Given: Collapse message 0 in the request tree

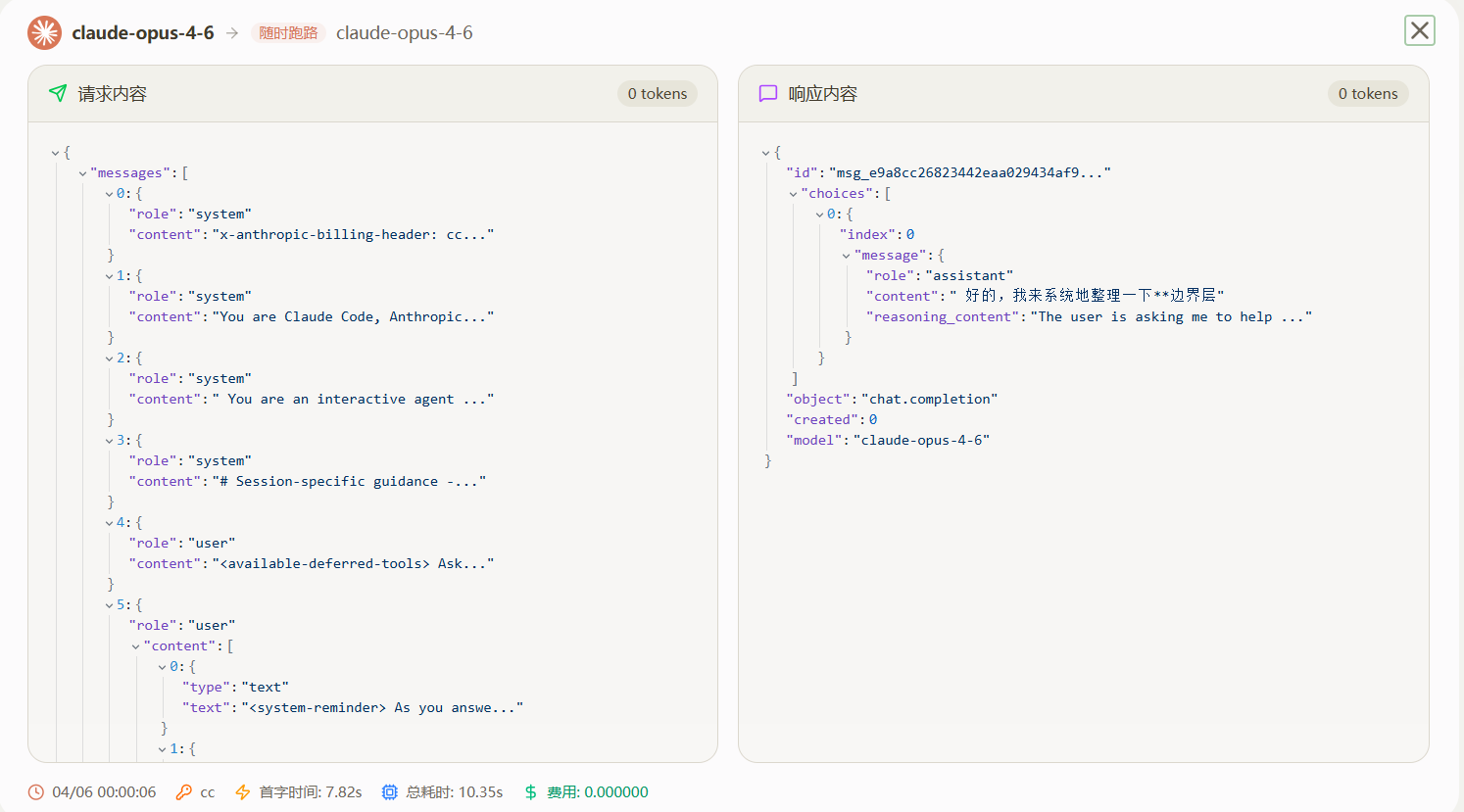Looking at the screenshot, I should (110, 194).
